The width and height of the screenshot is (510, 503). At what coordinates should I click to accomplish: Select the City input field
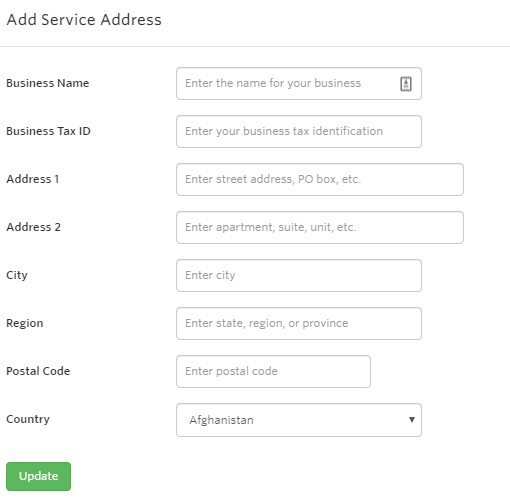click(x=299, y=275)
